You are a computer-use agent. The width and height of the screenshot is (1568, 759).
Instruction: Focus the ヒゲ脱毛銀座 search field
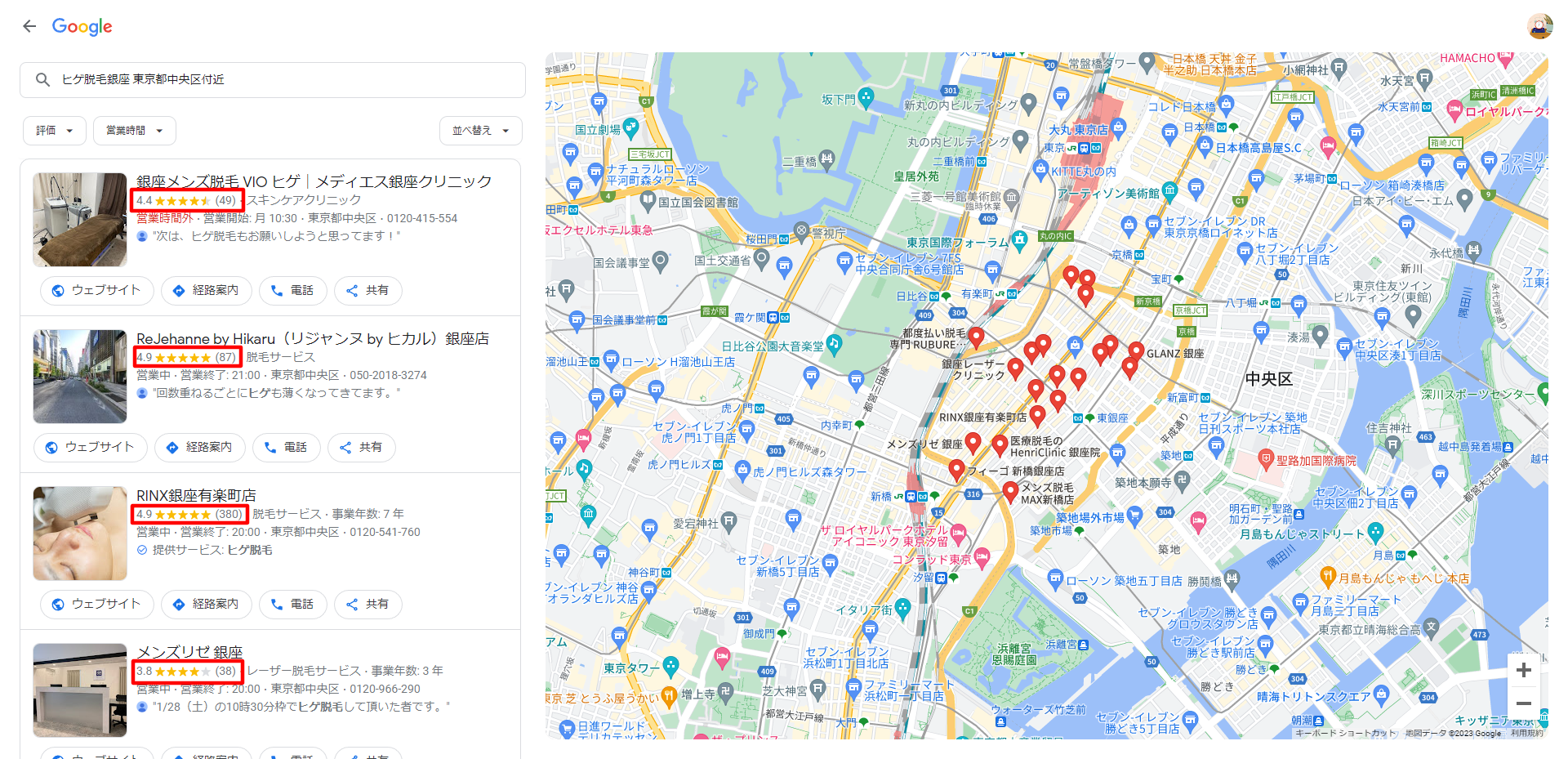click(273, 79)
